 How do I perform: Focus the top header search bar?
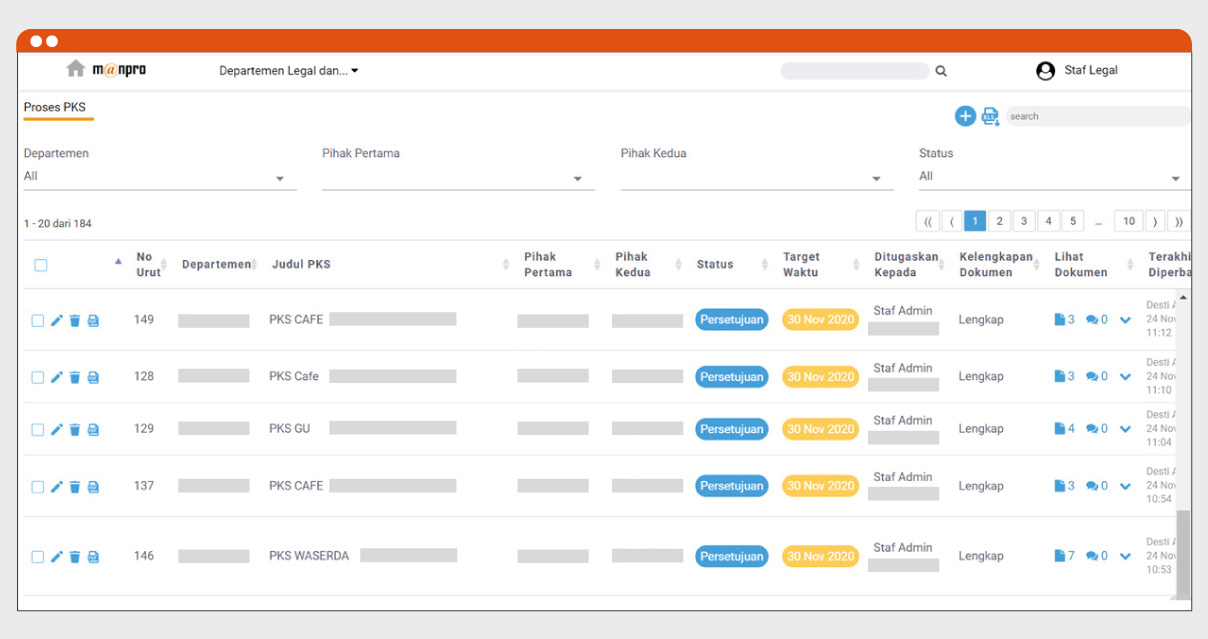tap(855, 71)
